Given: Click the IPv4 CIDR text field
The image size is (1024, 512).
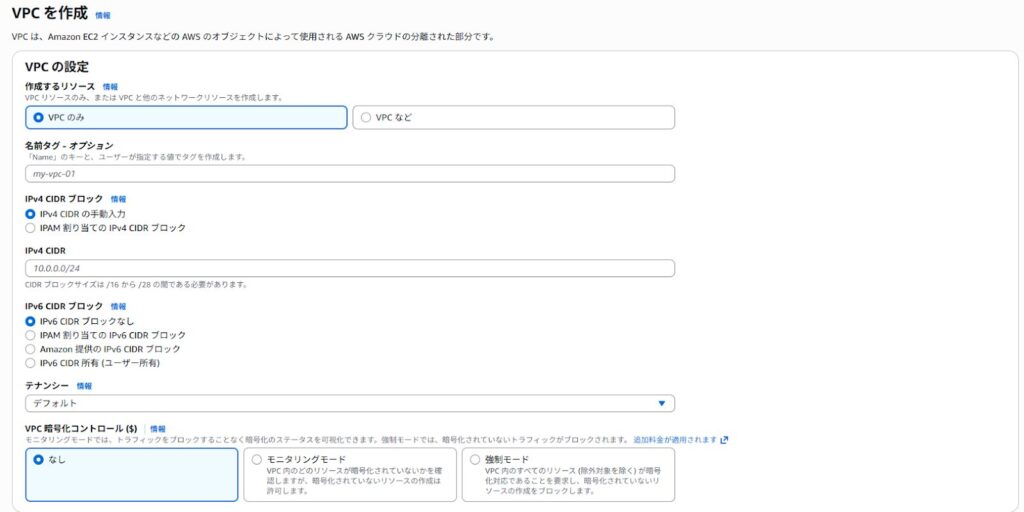Looking at the screenshot, I should coord(350,269).
